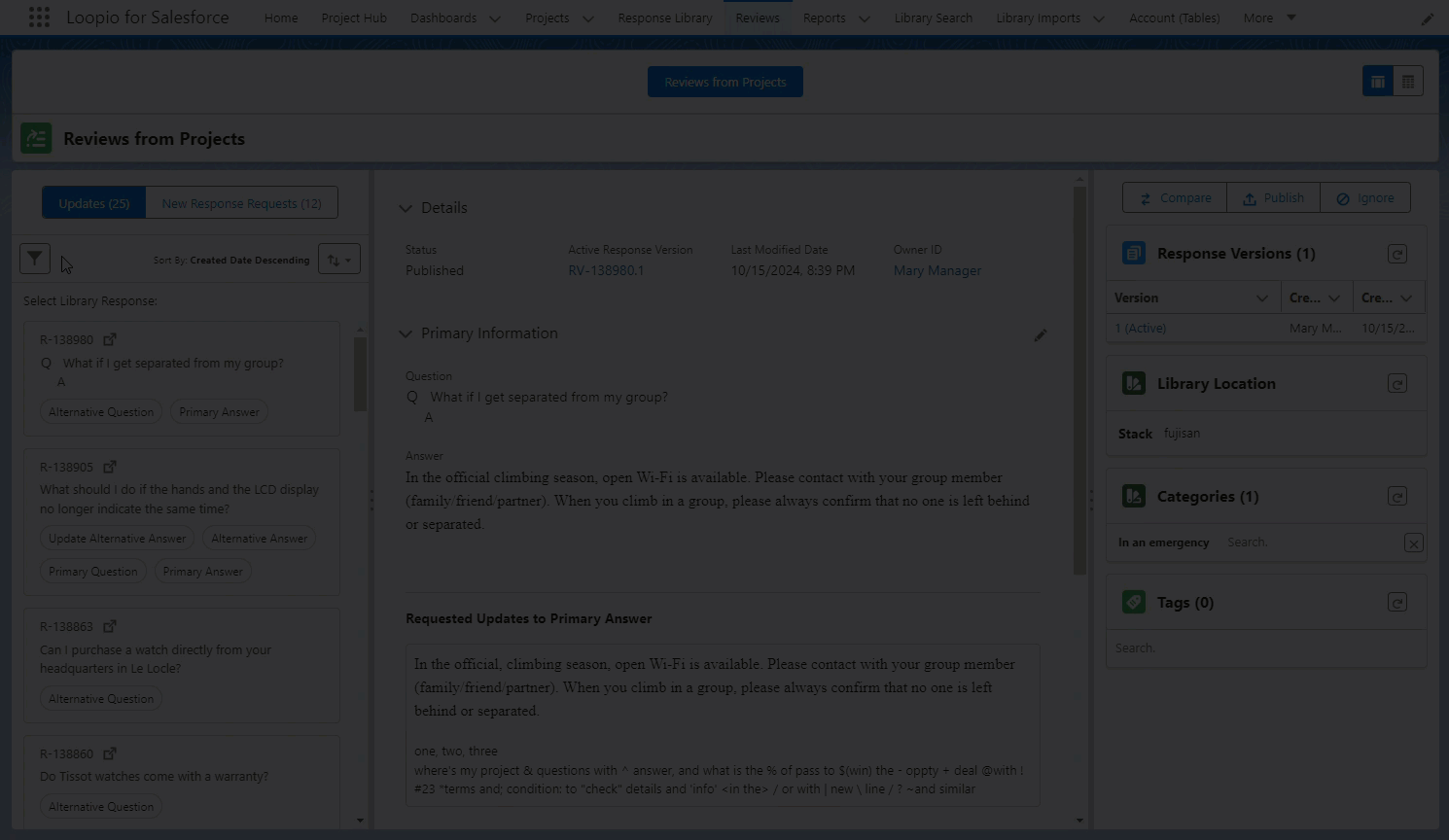1449x840 pixels.
Task: Refresh the Library Location panel
Action: pyautogui.click(x=1397, y=384)
